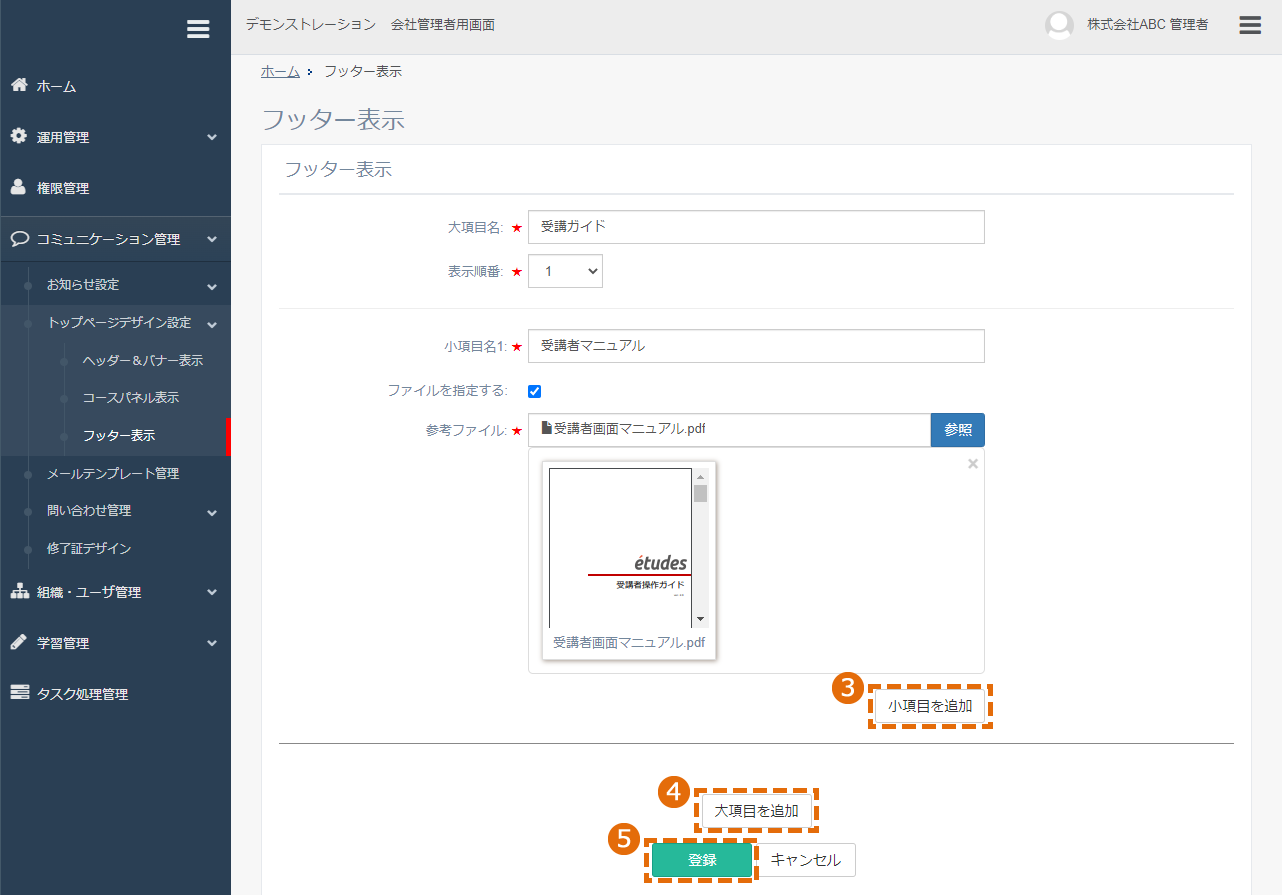The image size is (1282, 895).
Task: Click the 小項目名1 field containing 受講者マニュアル
Action: [x=756, y=346]
